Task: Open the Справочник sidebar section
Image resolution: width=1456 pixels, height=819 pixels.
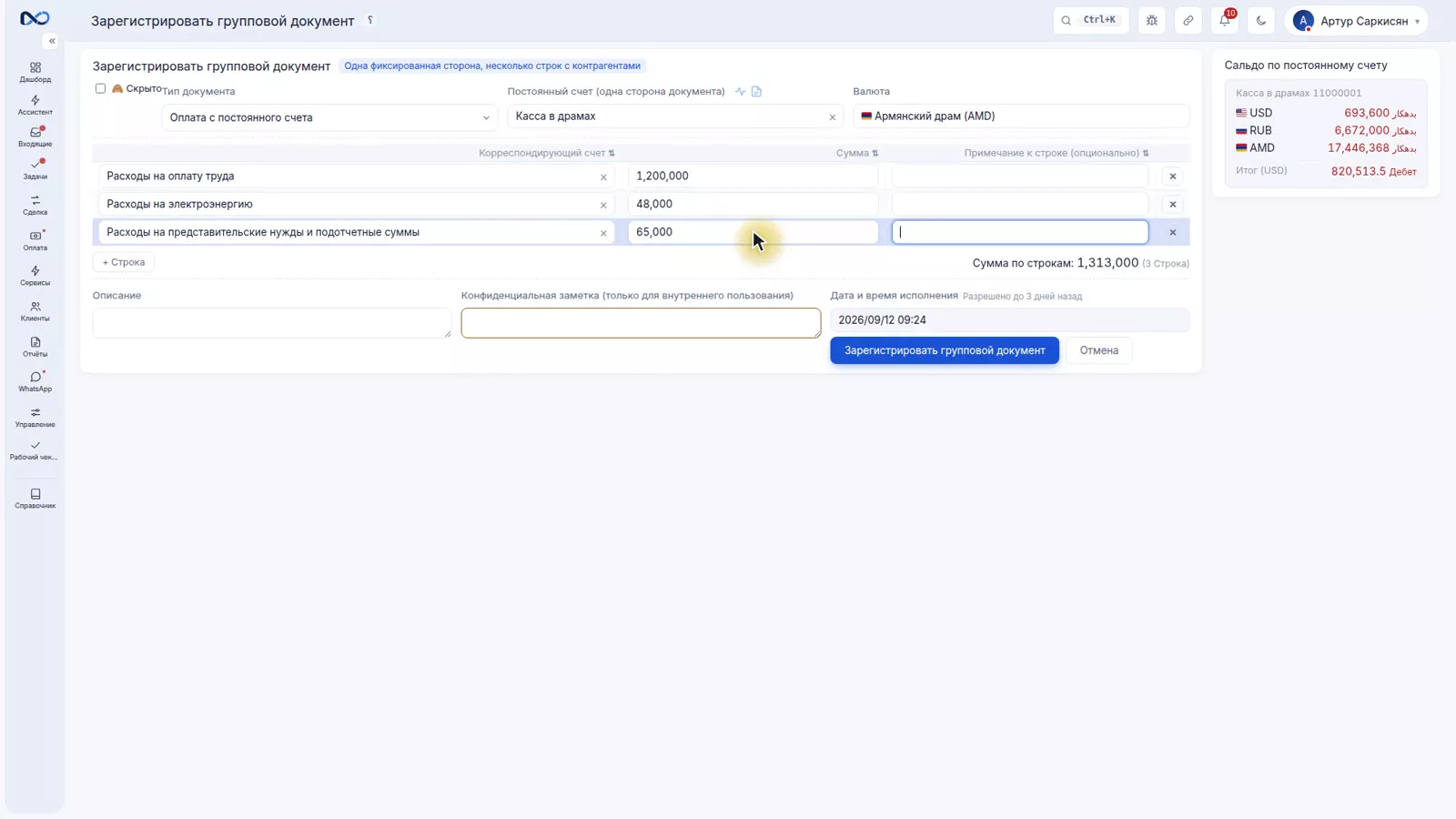Action: tap(35, 499)
